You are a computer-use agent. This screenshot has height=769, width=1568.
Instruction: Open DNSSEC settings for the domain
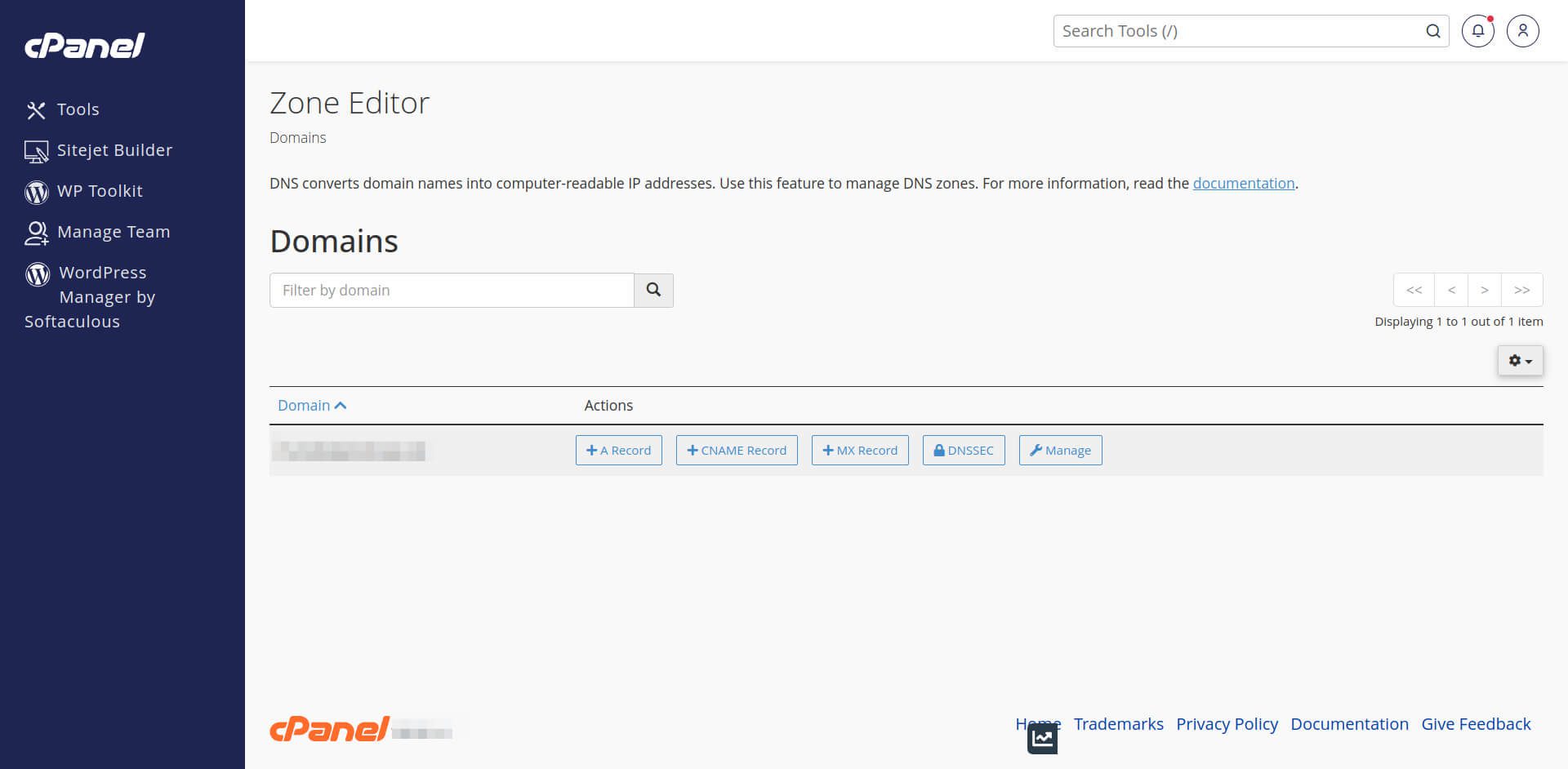pos(964,450)
